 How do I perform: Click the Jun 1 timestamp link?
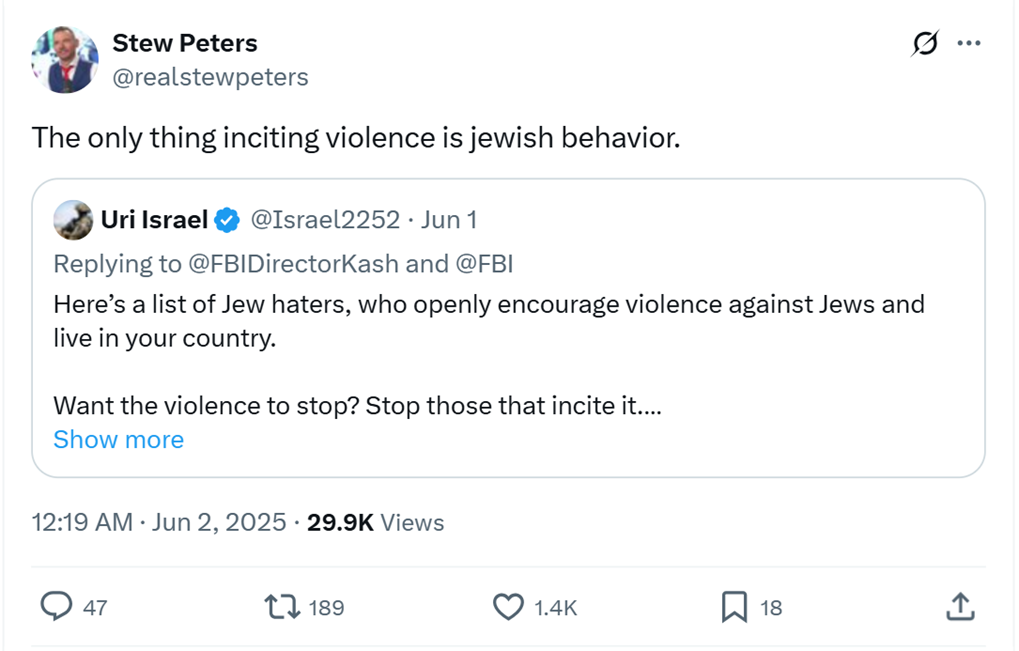(x=449, y=220)
